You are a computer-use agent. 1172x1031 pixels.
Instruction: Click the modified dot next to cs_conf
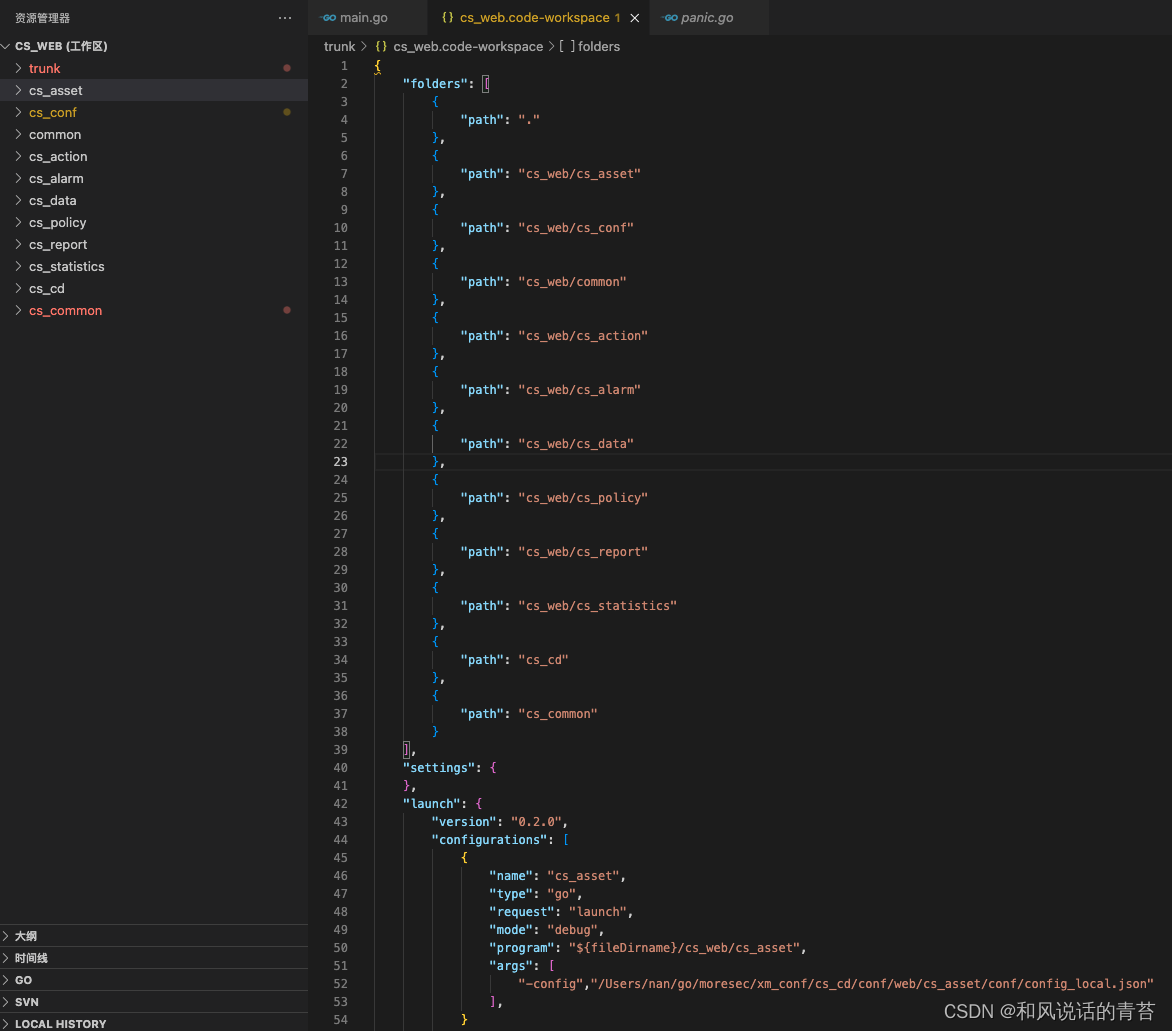[287, 112]
